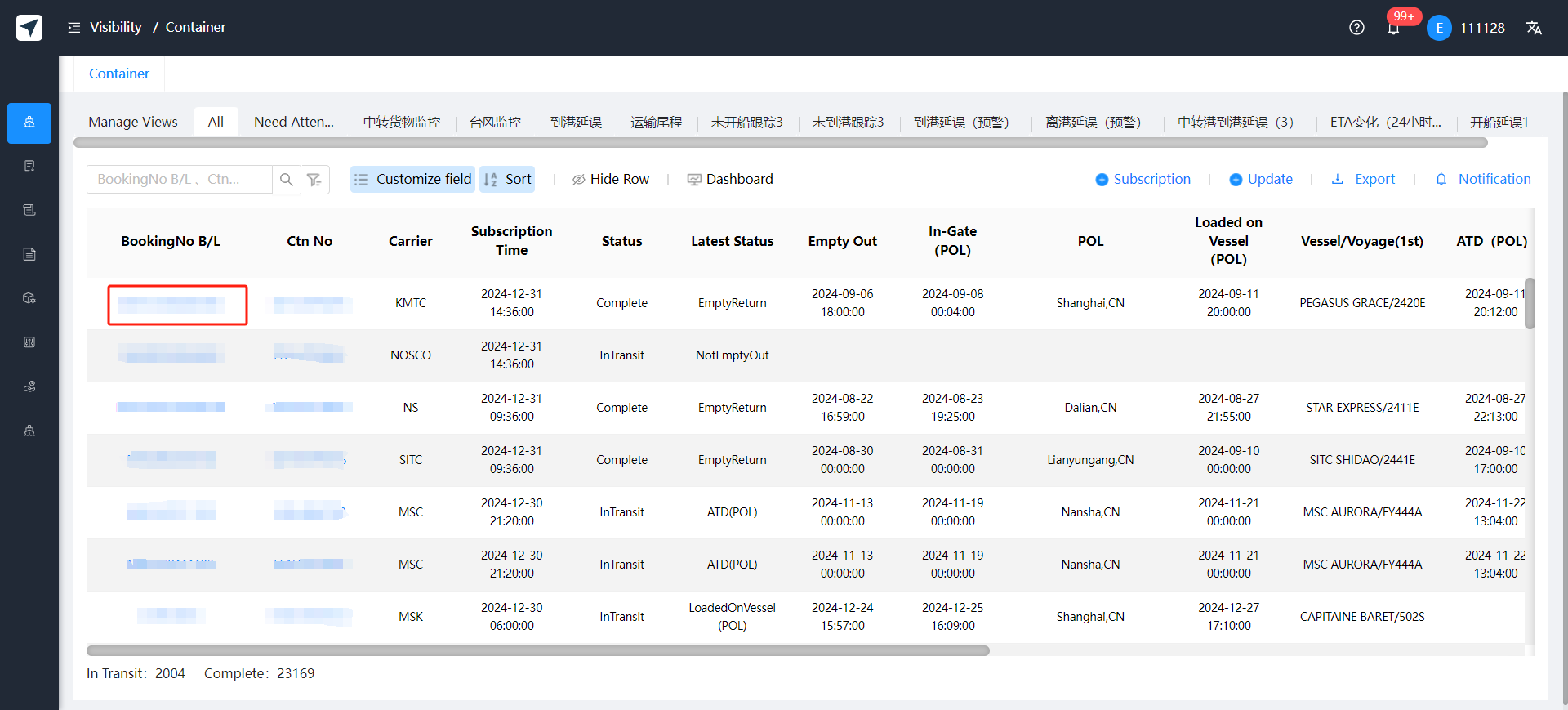Click the Visibility breadcrumb

coord(116,27)
